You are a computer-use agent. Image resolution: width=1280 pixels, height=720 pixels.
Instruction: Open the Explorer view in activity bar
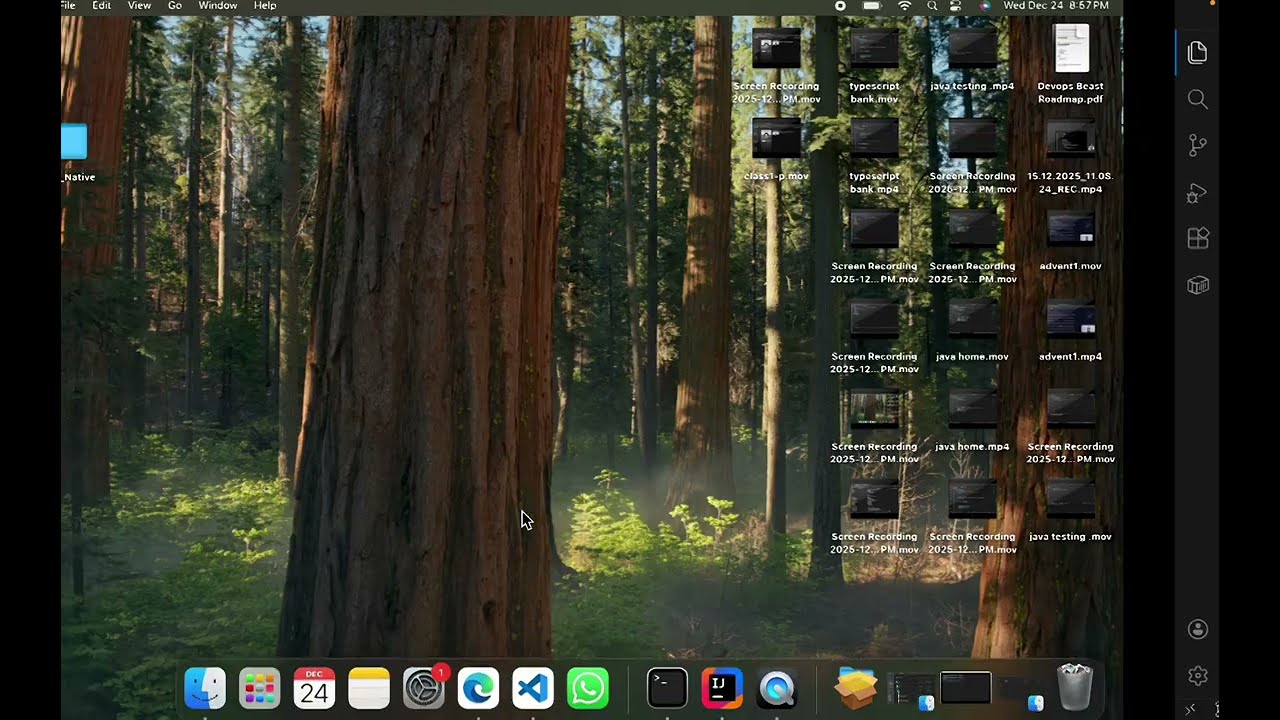(x=1197, y=53)
